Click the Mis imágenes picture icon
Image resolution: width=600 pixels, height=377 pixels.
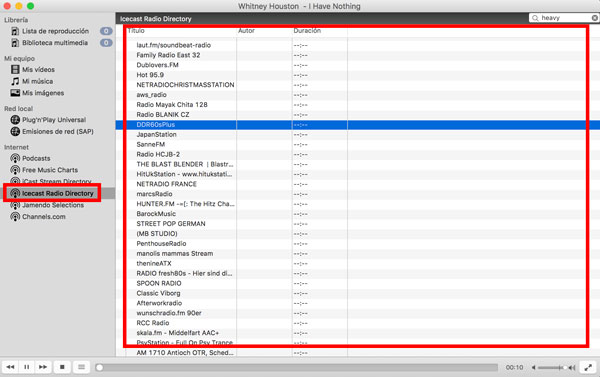[x=15, y=93]
